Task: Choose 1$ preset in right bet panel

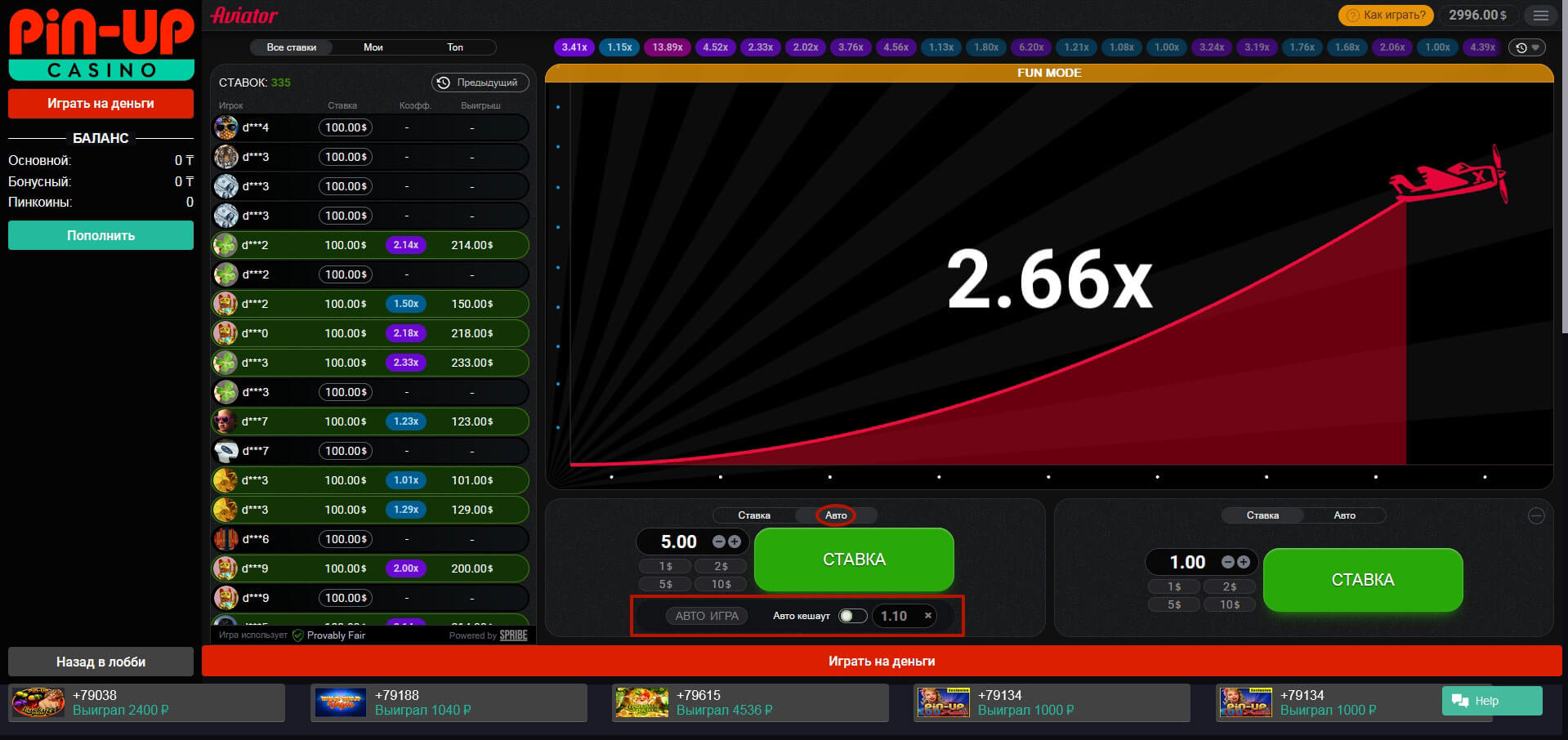Action: click(1174, 586)
